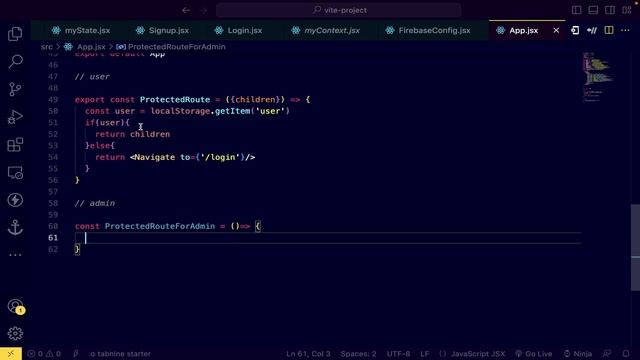
Task: Open Customize Layout icon
Action: coord(627,10)
